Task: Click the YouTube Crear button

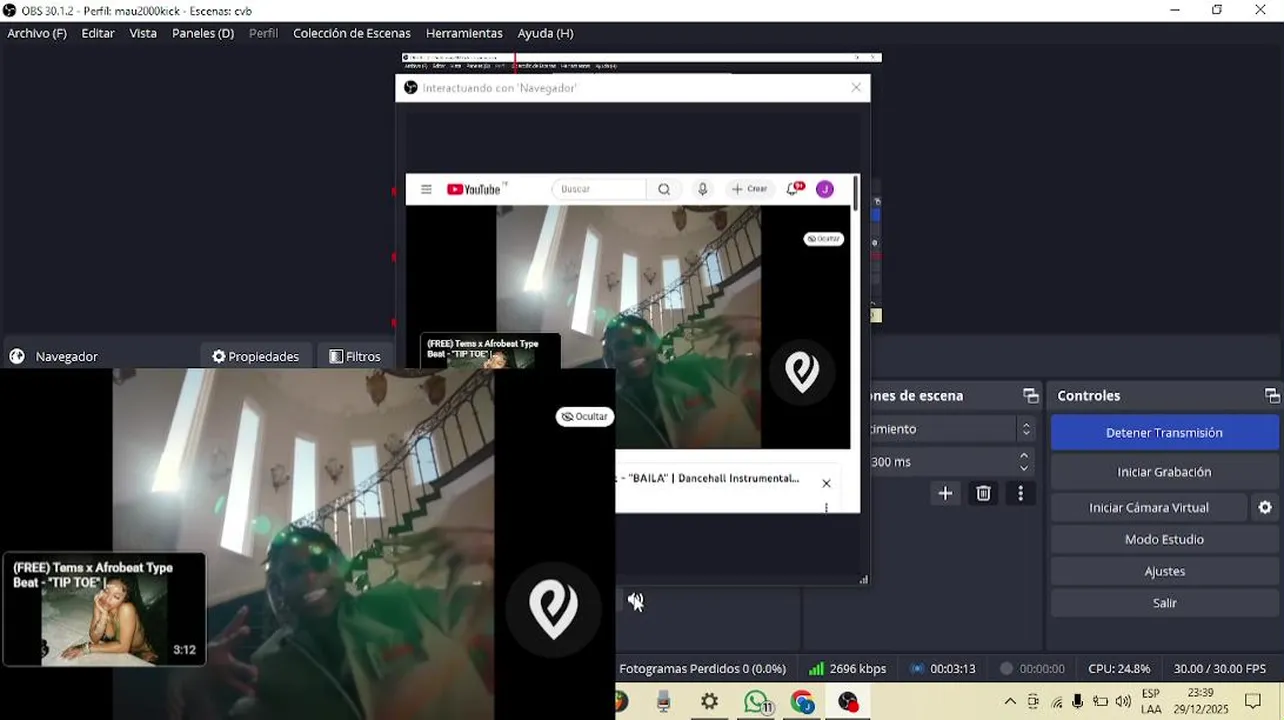Action: point(749,189)
